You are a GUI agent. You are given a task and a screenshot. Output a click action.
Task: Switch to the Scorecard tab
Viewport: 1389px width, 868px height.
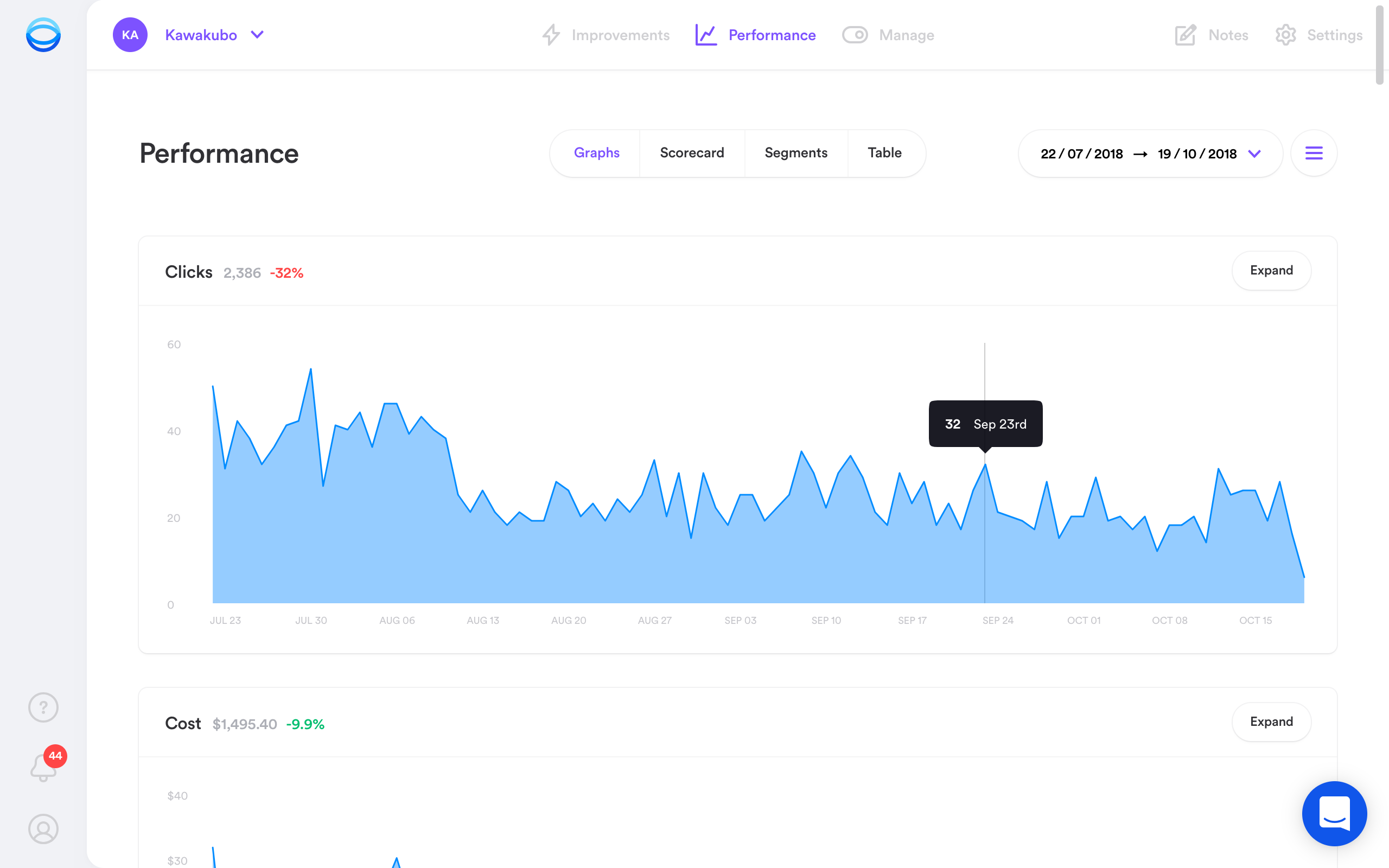(692, 154)
